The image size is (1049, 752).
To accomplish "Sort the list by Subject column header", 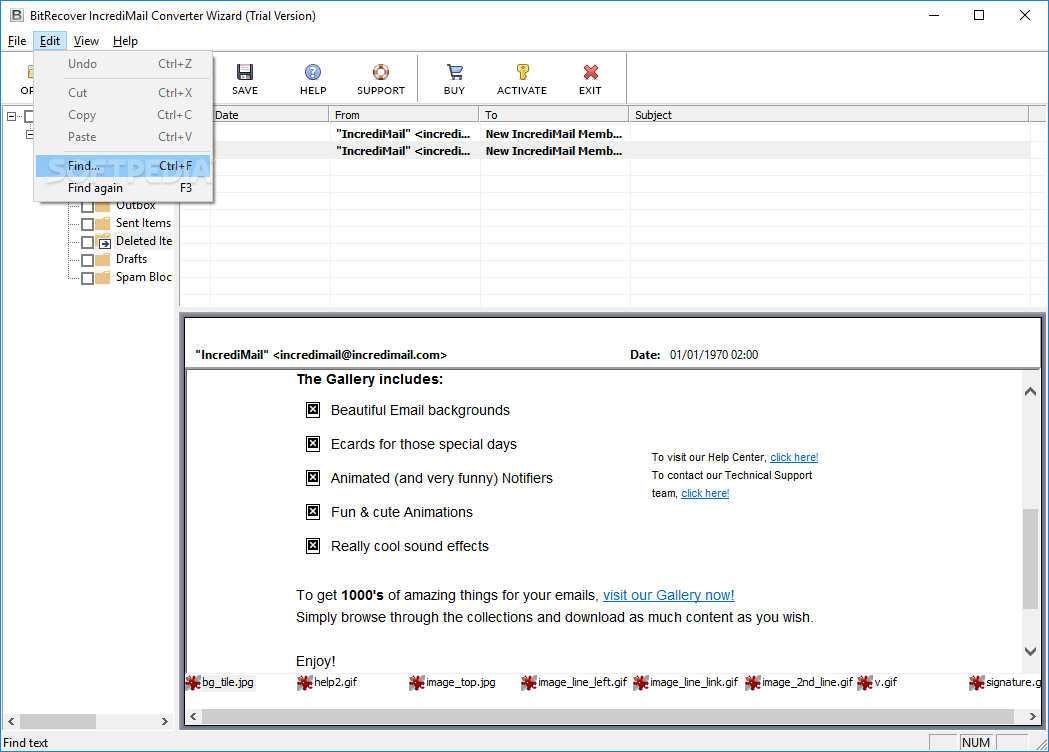I will (828, 114).
